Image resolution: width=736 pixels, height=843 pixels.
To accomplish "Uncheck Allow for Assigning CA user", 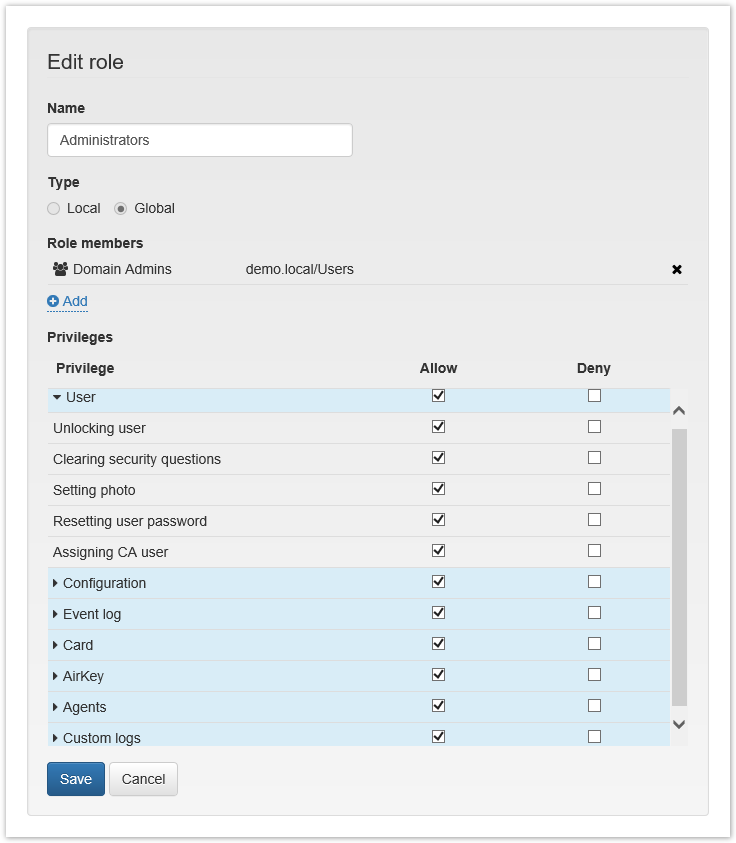I will (x=438, y=551).
